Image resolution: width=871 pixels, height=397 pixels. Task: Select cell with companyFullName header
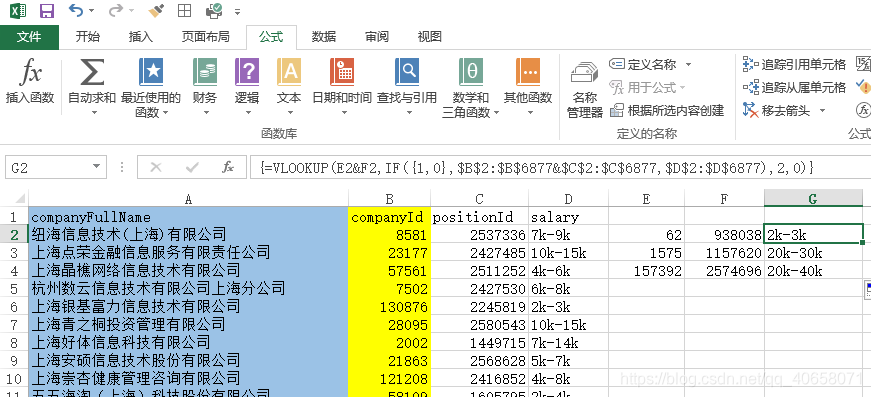tap(188, 217)
